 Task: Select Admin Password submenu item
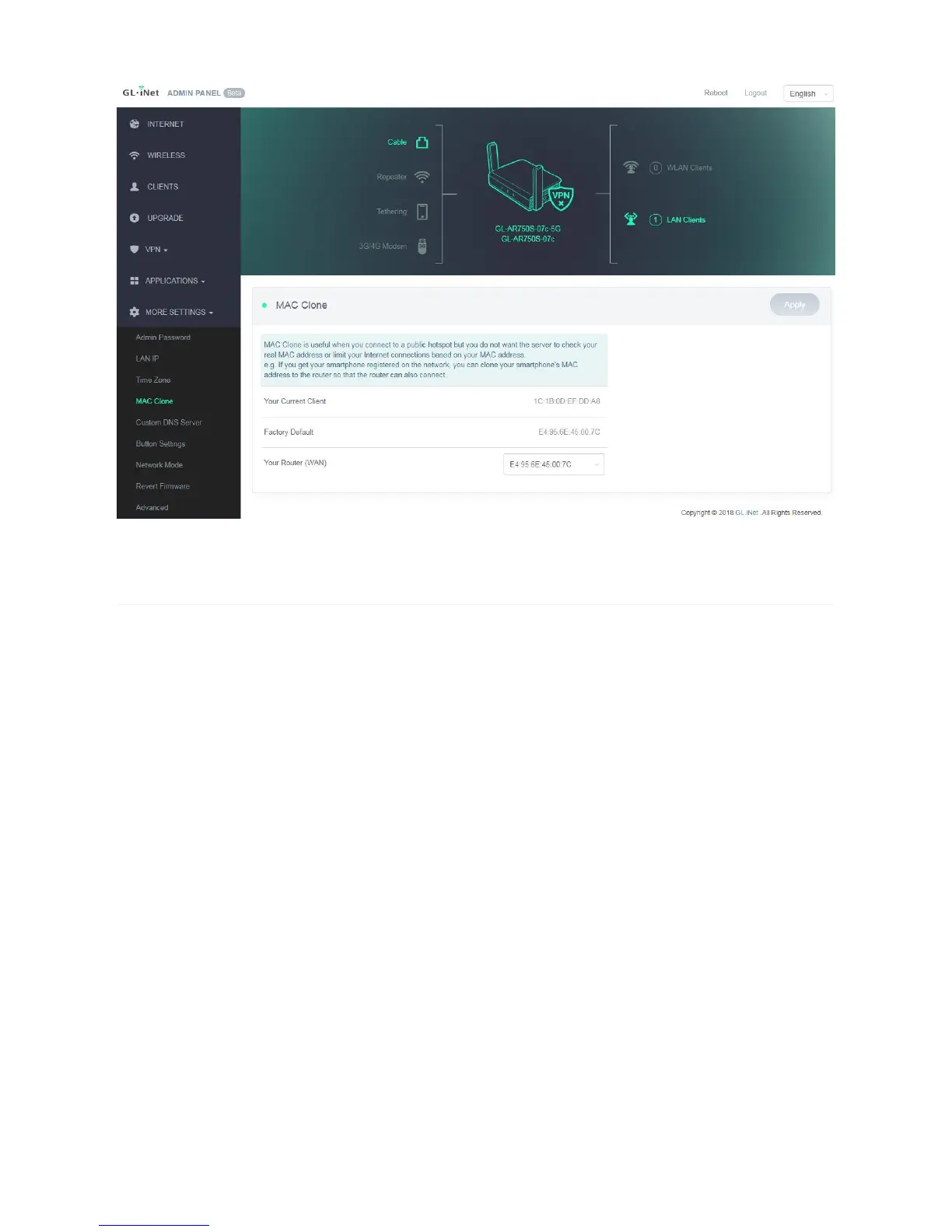(163, 338)
